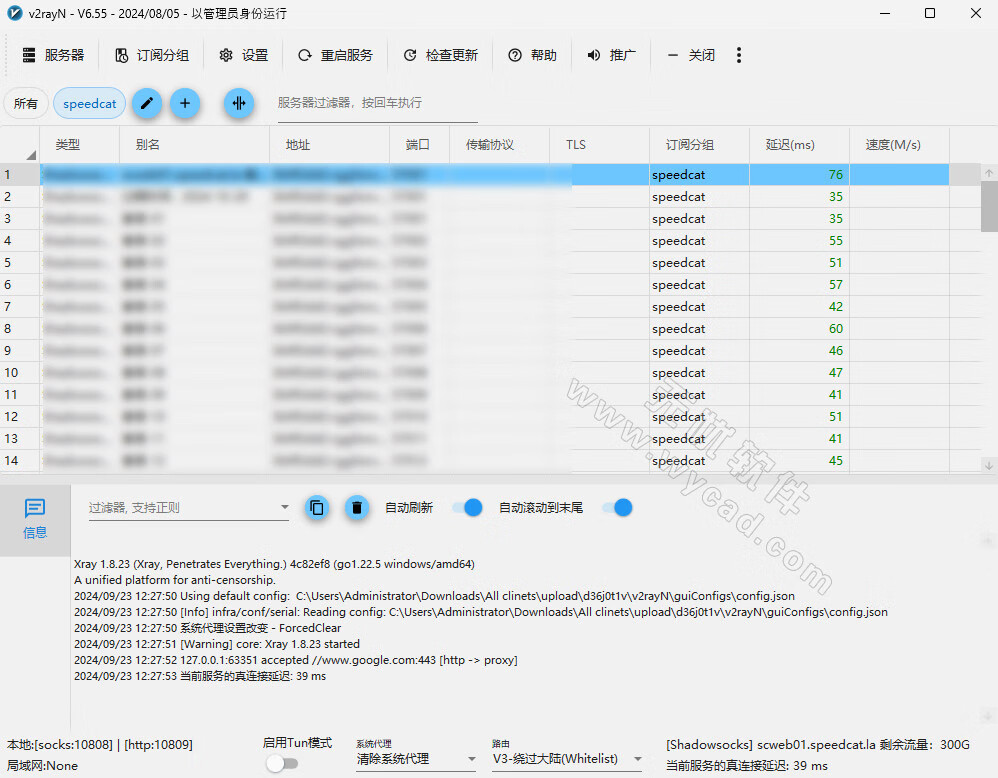Open the vertical ellipsis more options icon
Viewport: 998px width, 778px height.
click(x=739, y=55)
